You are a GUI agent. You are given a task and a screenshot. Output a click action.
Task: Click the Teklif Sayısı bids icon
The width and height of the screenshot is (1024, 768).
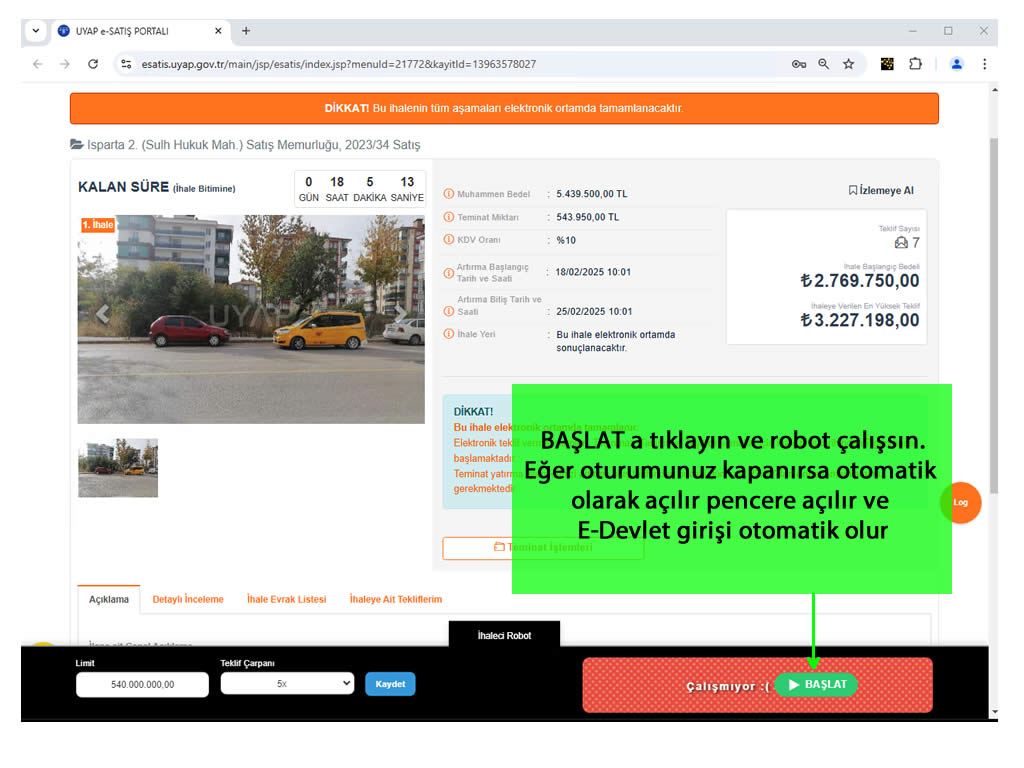pos(901,242)
